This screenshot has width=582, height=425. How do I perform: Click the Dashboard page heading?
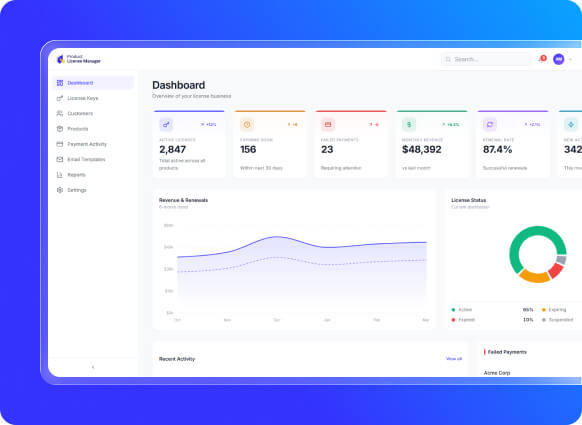(x=179, y=85)
